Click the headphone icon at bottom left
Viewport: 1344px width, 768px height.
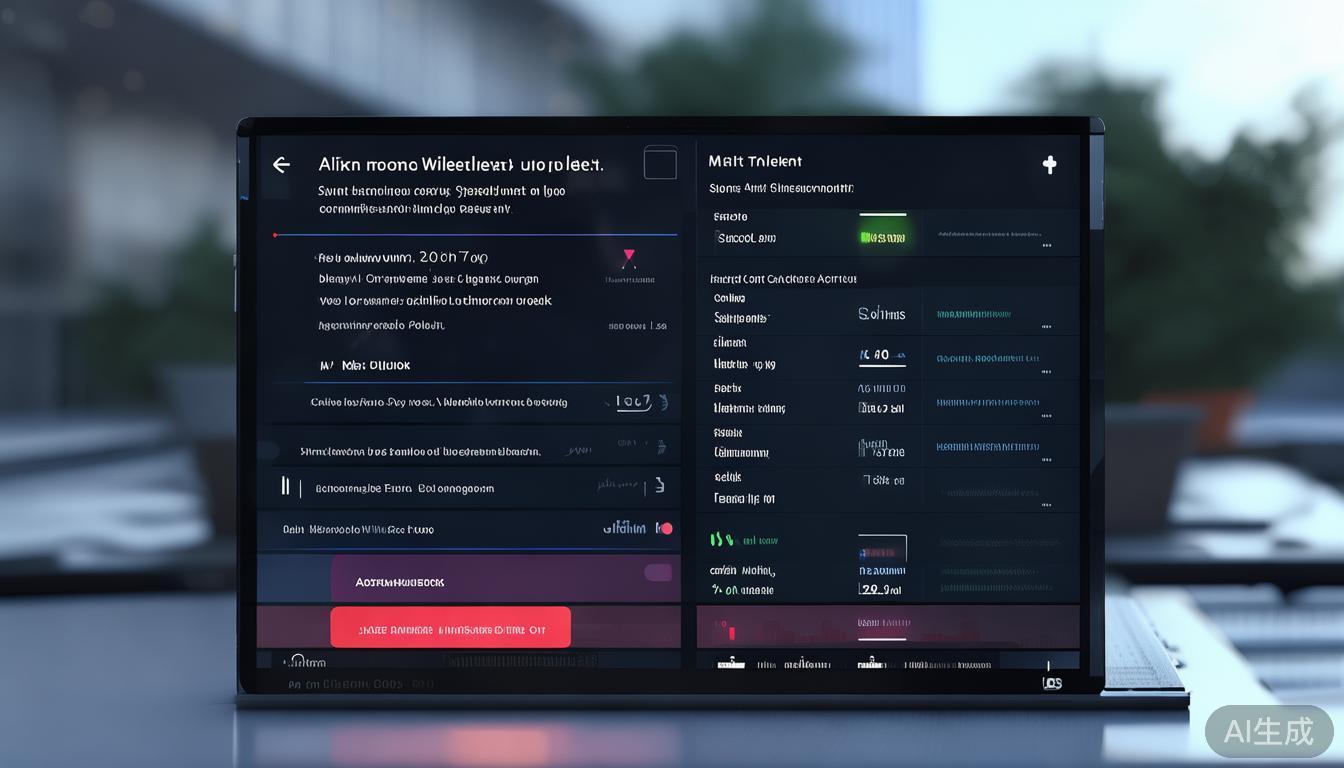[x=299, y=660]
